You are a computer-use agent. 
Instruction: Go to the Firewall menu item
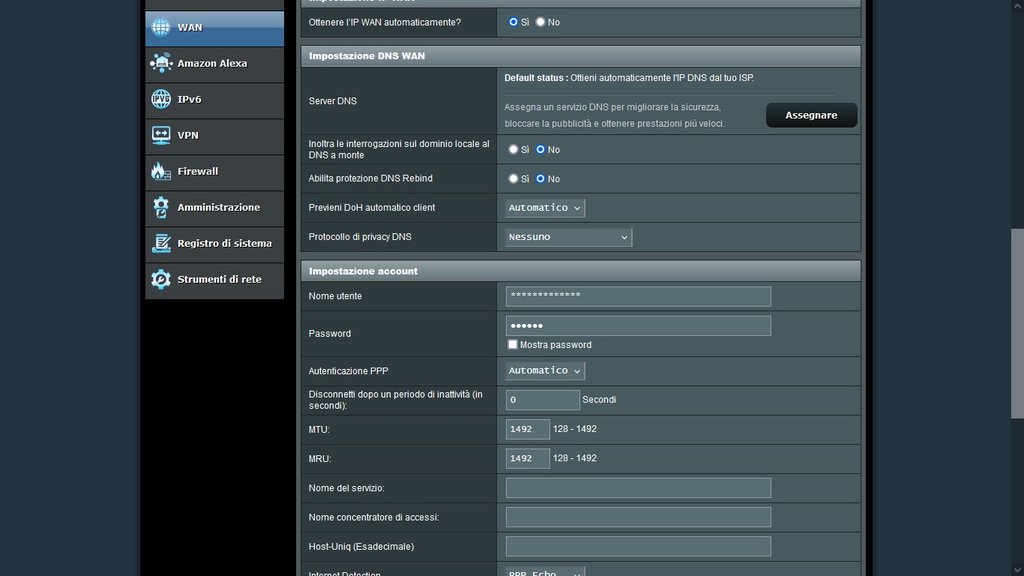click(197, 171)
